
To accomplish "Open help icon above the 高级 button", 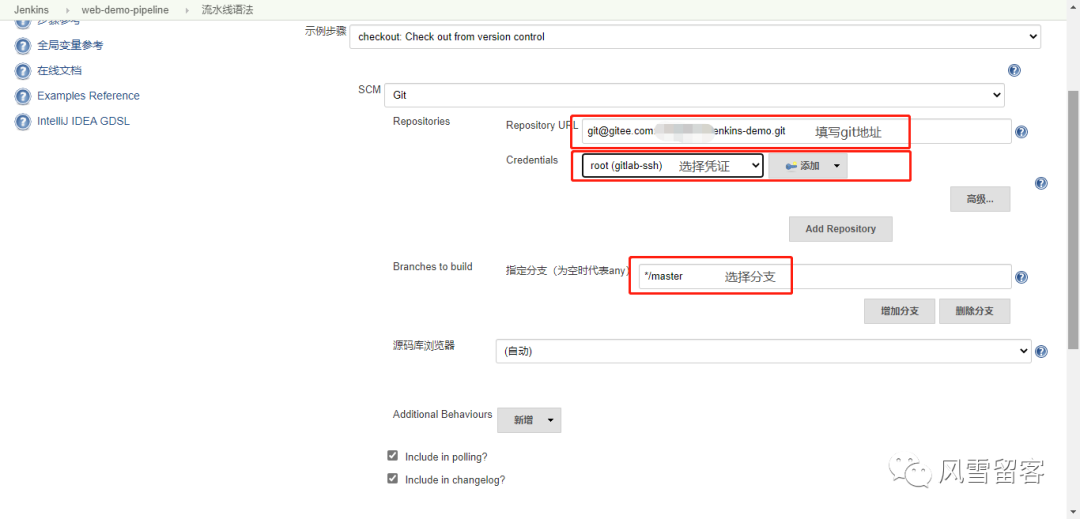I will (x=1041, y=183).
